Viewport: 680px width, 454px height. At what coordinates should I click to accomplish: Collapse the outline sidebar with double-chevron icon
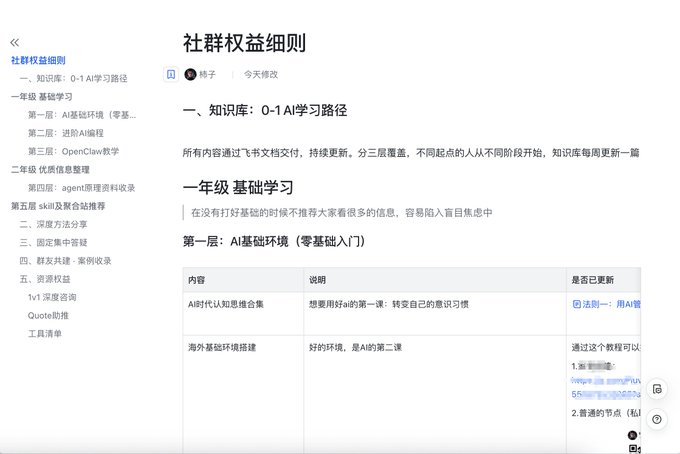click(x=15, y=42)
